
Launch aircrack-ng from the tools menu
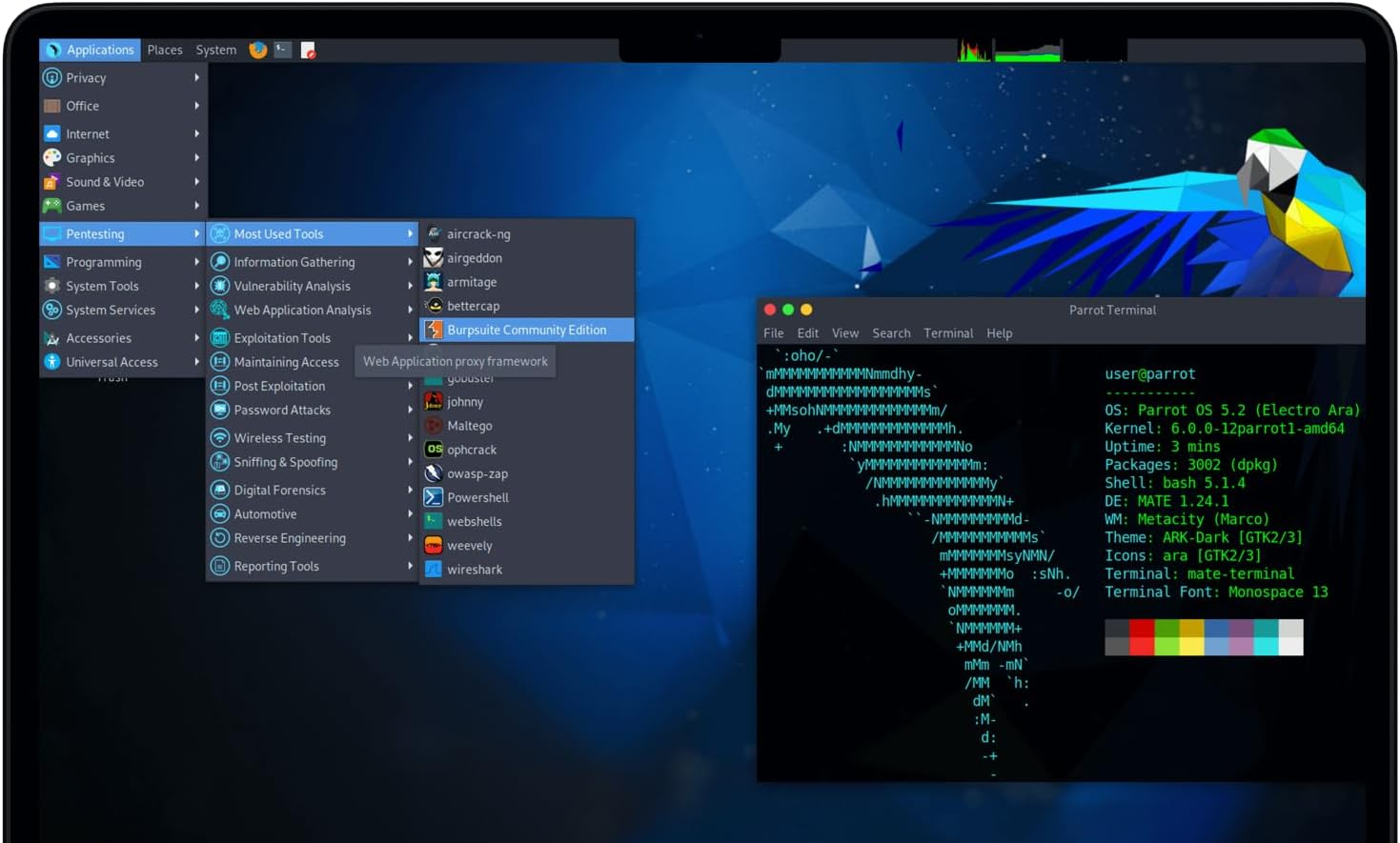478,233
